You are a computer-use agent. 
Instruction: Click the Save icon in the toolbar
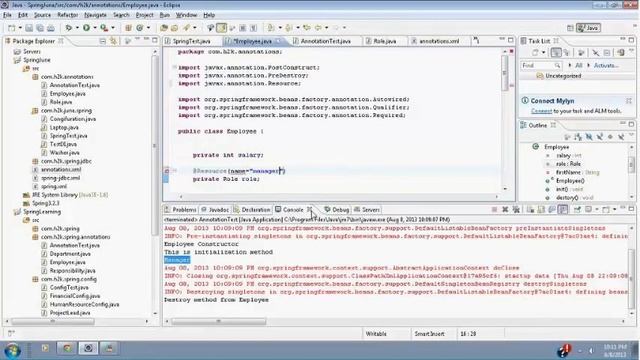[x=29, y=28]
